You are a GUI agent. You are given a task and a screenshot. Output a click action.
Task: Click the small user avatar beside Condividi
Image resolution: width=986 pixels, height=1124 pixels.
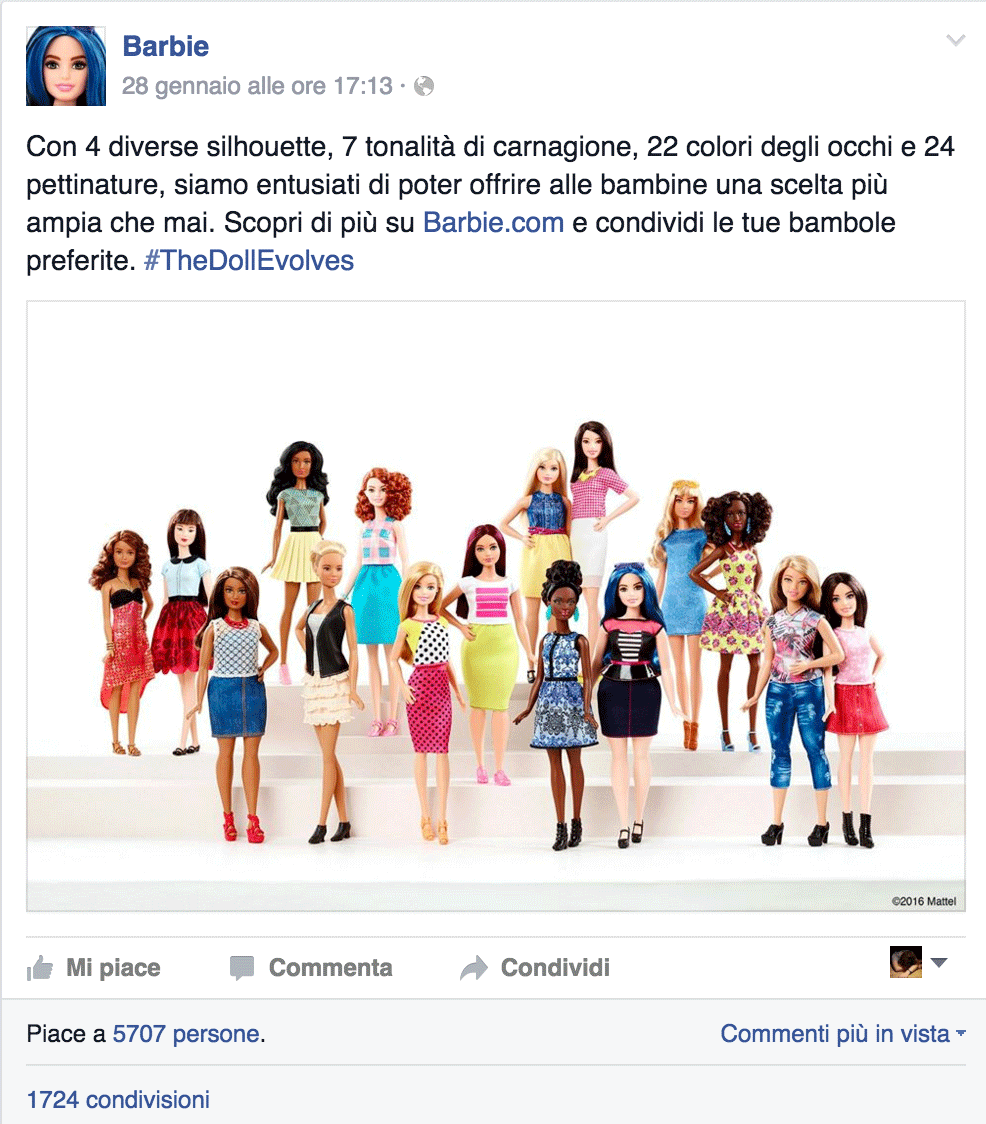(x=906, y=962)
